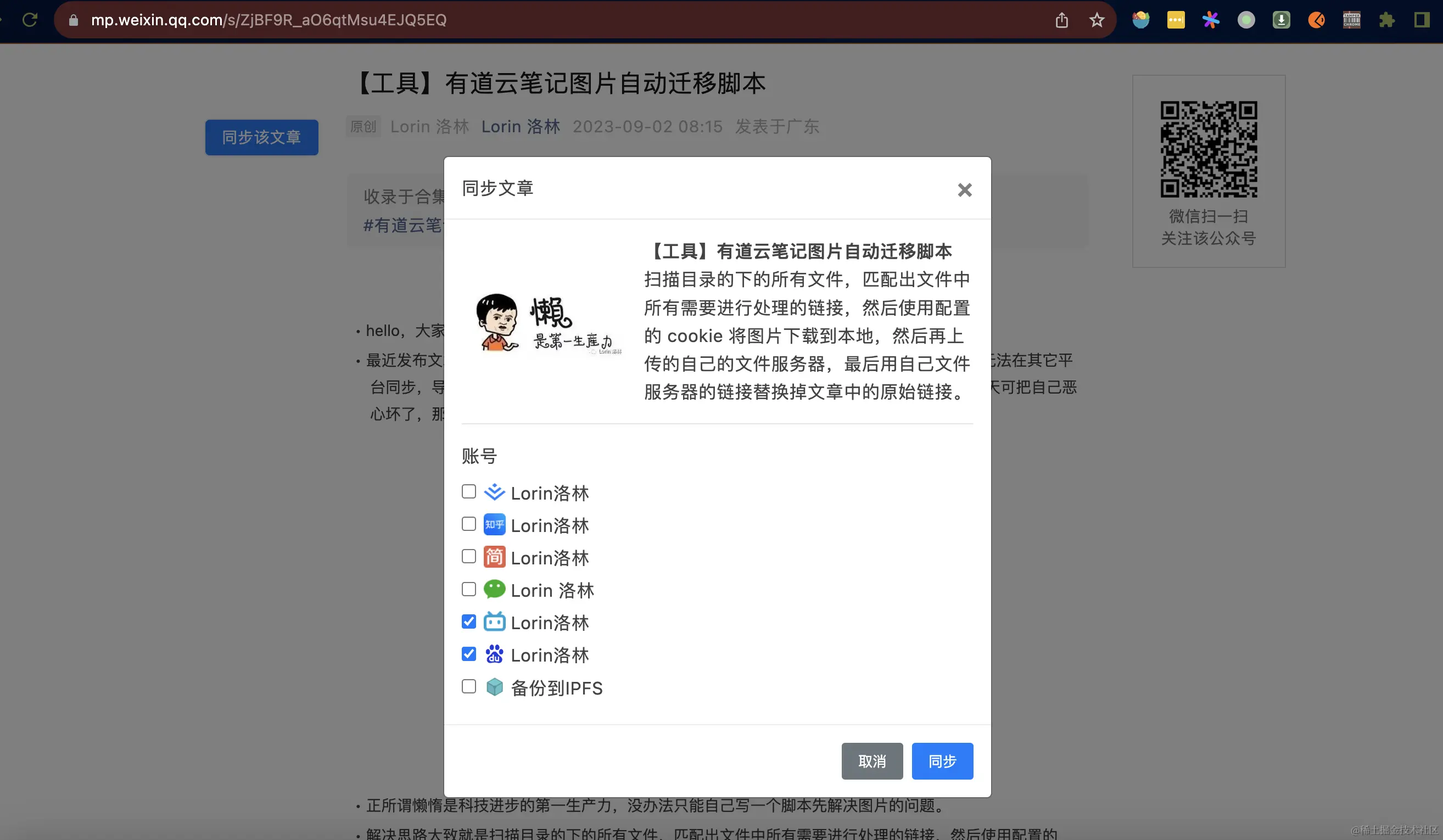The image size is (1443, 840).
Task: Open the browser extensions puzzle menu
Action: pyautogui.click(x=1387, y=20)
